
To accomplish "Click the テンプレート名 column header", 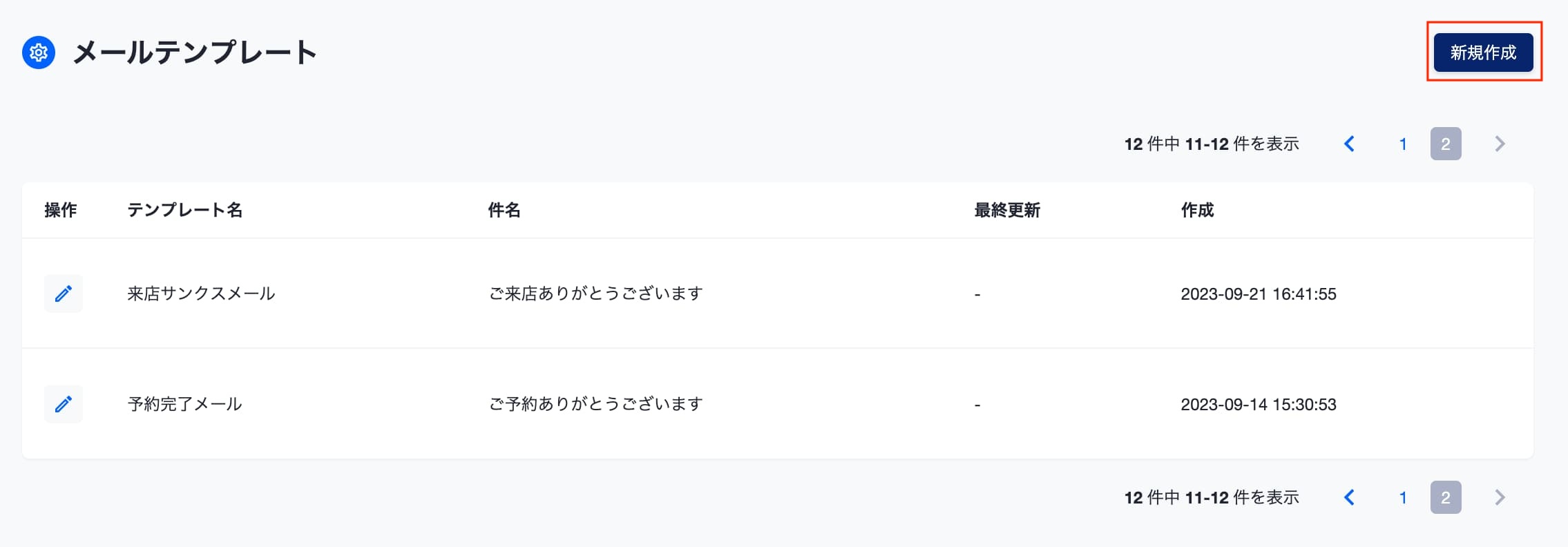I will tap(184, 210).
